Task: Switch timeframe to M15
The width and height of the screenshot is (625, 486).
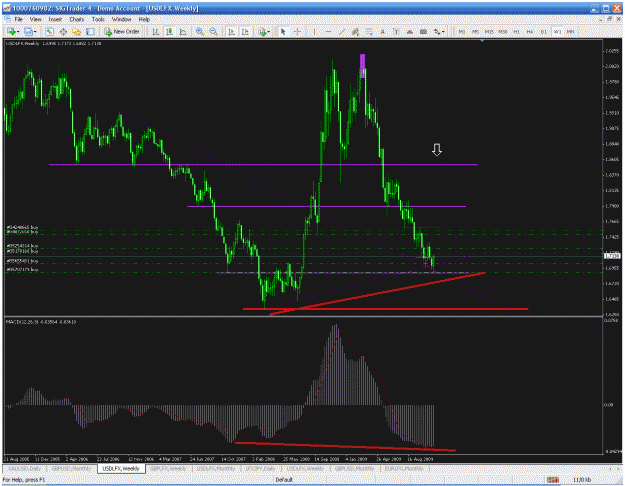Action: tap(489, 31)
